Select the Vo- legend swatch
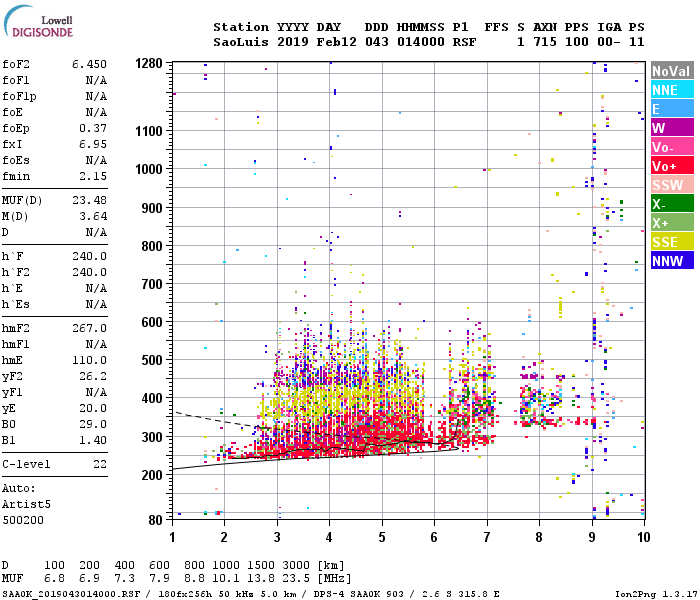Viewport: 700px width, 600px height. tap(672, 147)
